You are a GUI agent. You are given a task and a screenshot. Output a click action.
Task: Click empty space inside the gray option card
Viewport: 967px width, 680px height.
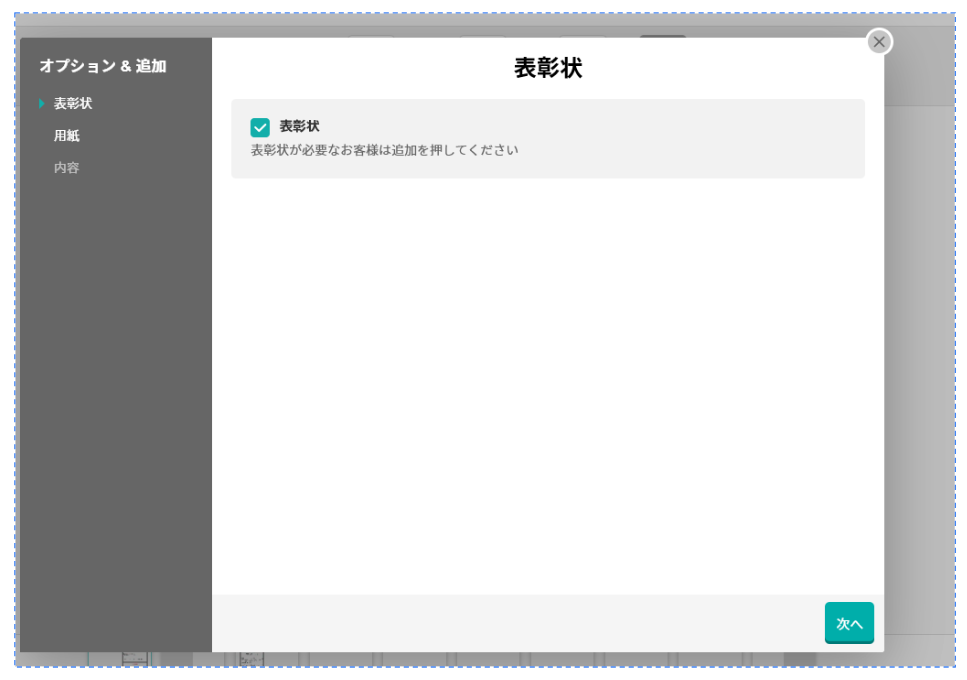click(690, 140)
